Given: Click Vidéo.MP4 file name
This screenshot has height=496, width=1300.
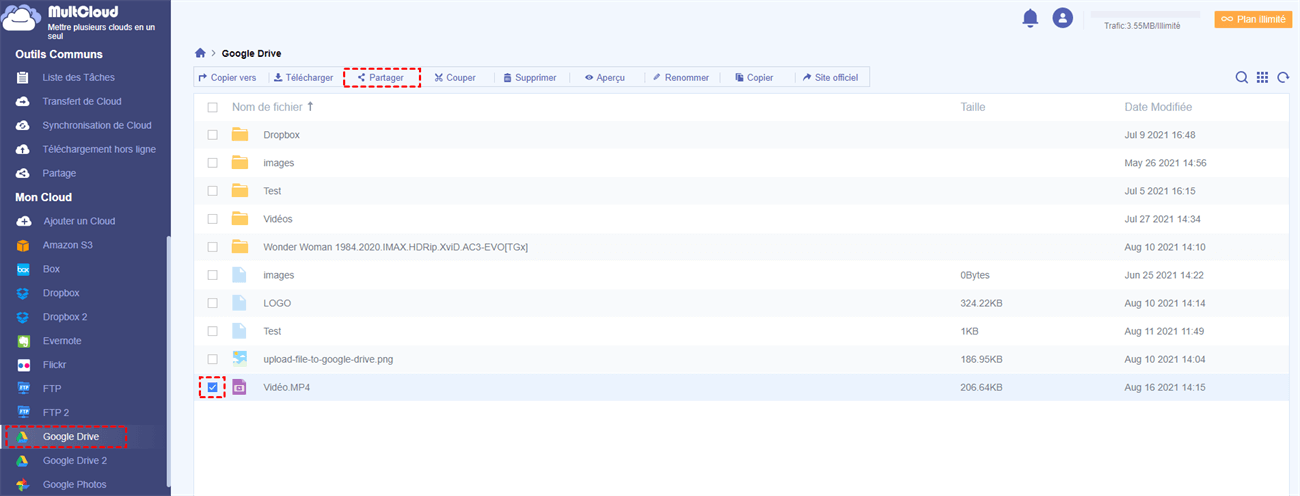Looking at the screenshot, I should [x=287, y=387].
